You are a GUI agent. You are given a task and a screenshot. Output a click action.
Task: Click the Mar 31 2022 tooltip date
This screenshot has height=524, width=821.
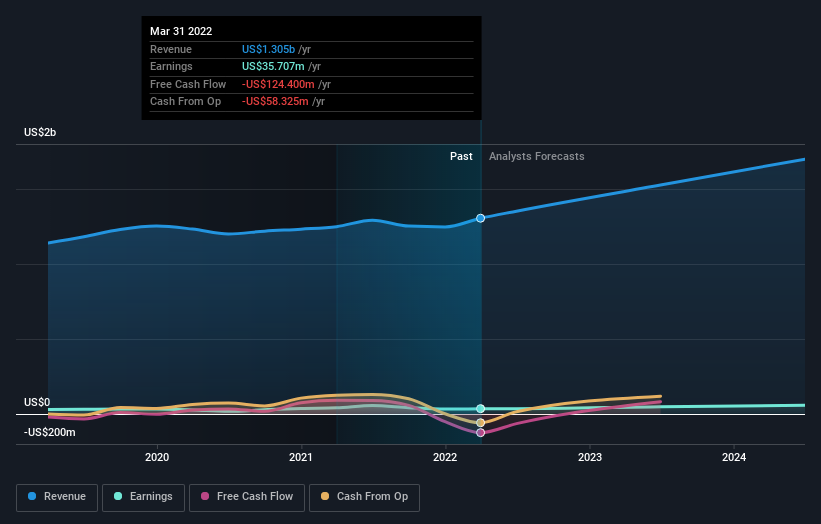[x=181, y=31]
